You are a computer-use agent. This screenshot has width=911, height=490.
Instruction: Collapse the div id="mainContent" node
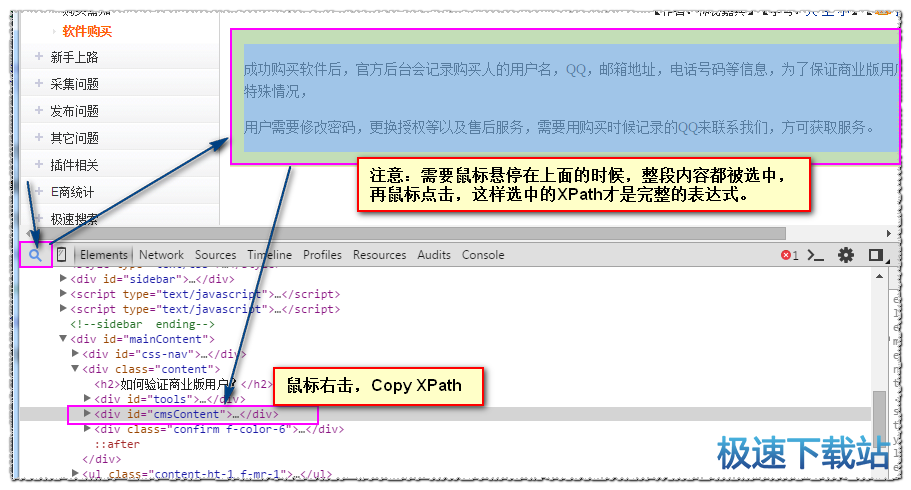63,338
